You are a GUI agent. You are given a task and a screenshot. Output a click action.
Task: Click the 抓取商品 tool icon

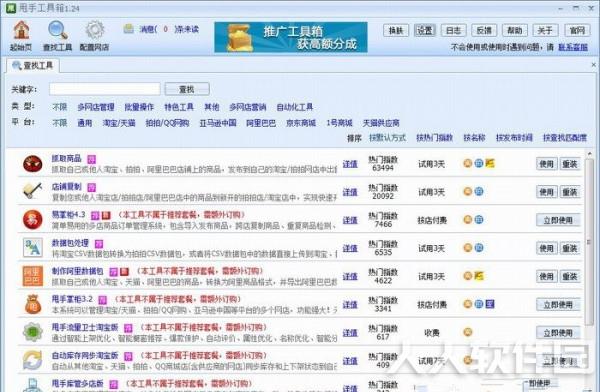pos(33,164)
